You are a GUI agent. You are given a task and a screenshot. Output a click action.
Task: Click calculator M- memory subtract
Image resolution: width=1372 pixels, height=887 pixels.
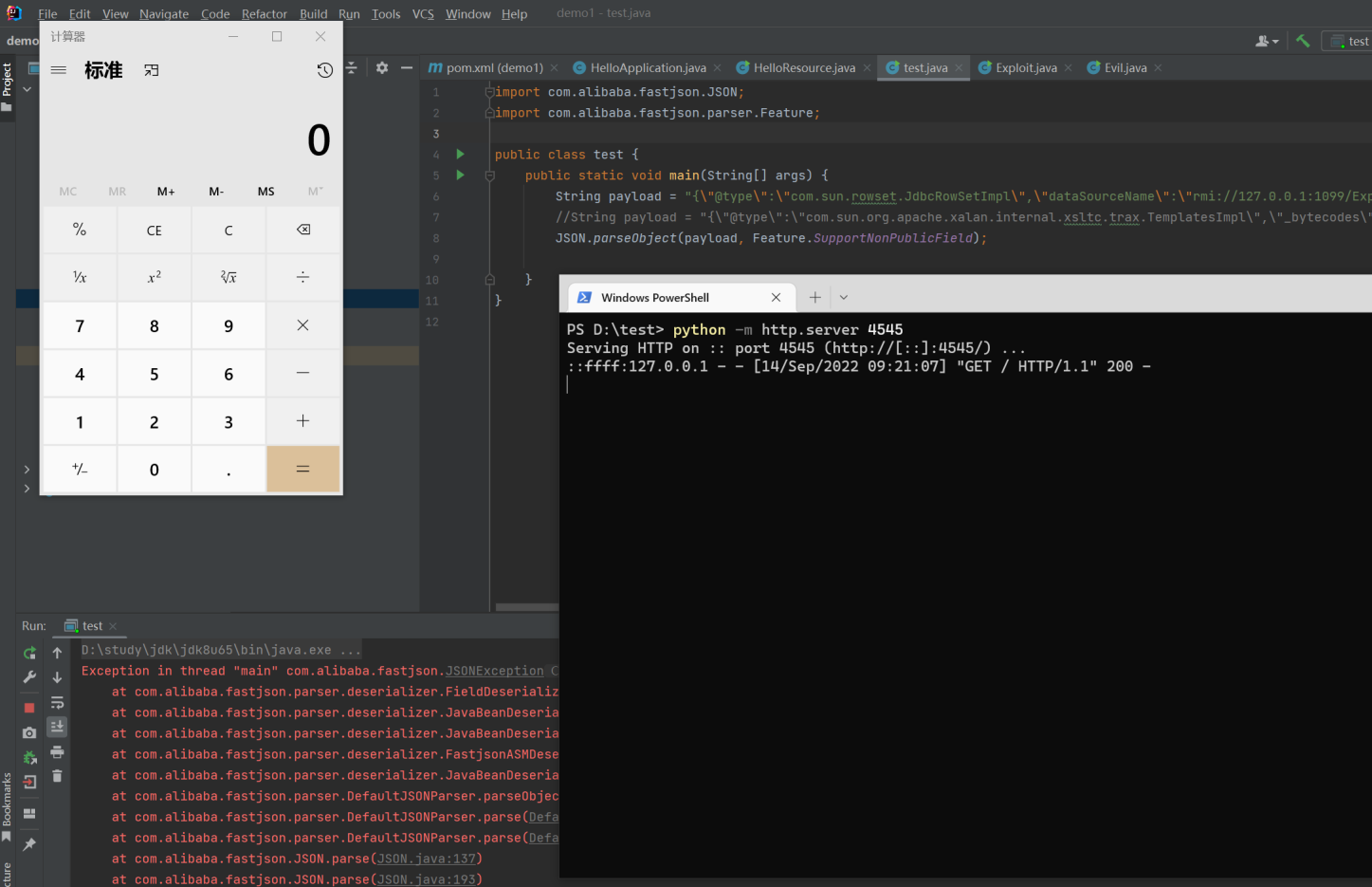tap(216, 192)
